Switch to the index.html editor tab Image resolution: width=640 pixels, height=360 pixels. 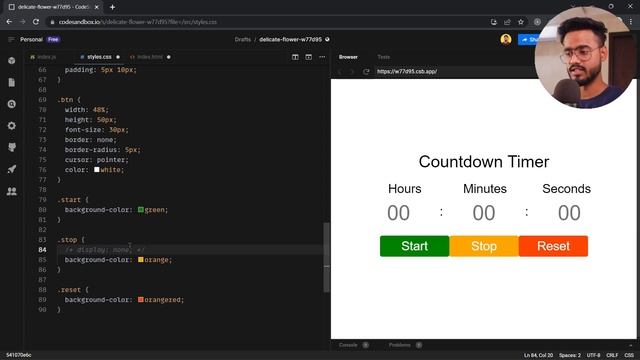(149, 57)
